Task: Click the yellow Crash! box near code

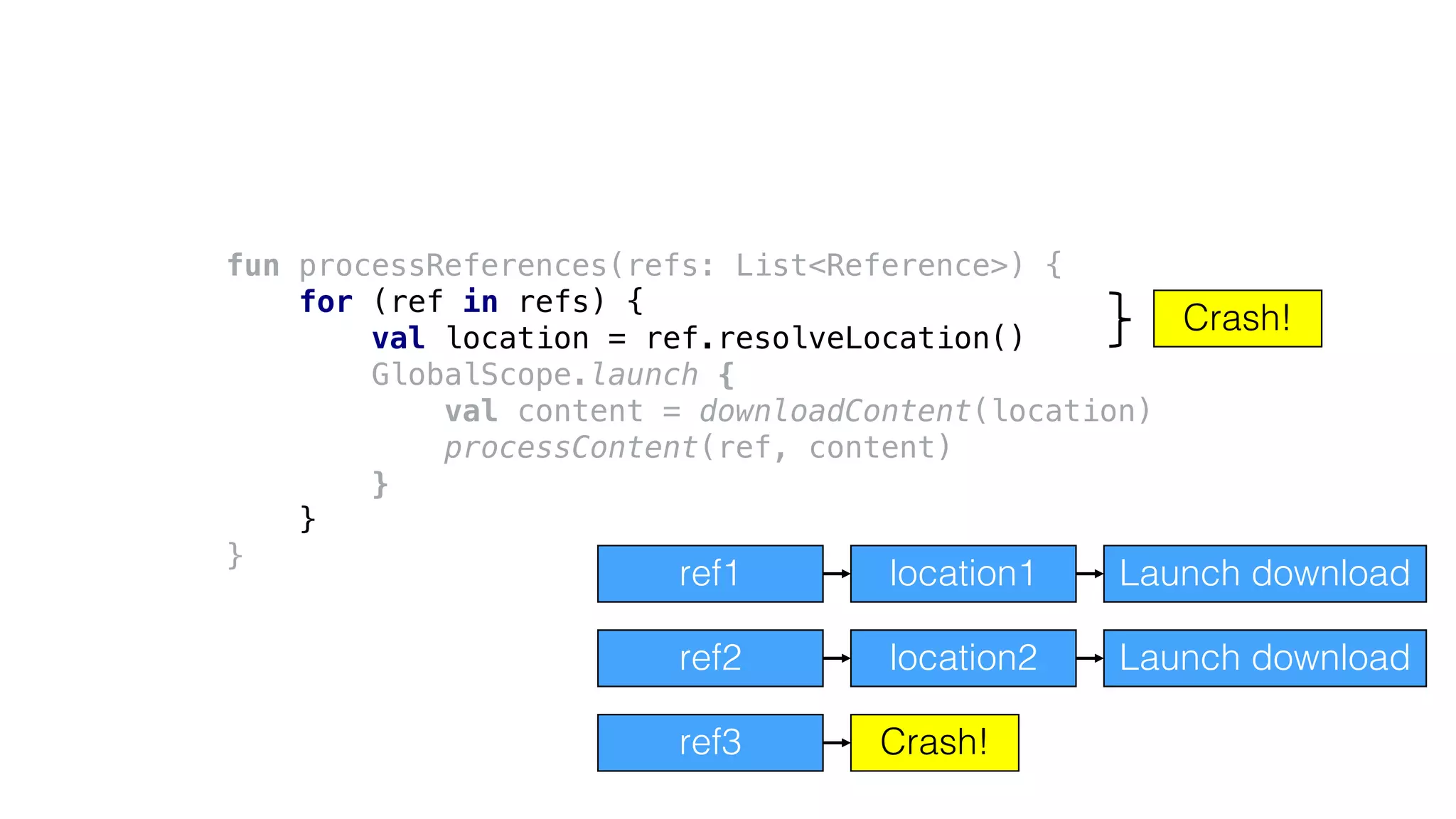Action: click(1237, 318)
